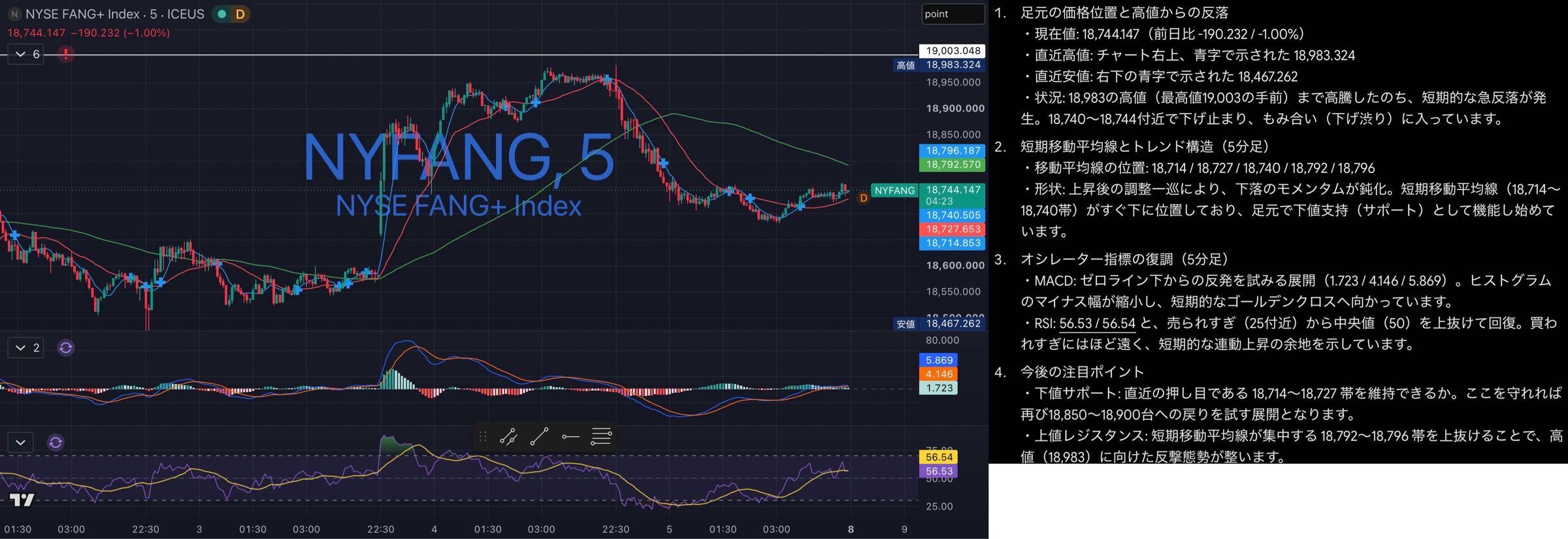Image resolution: width=1568 pixels, height=539 pixels.
Task: Select the trend line drawing tool
Action: [x=539, y=436]
